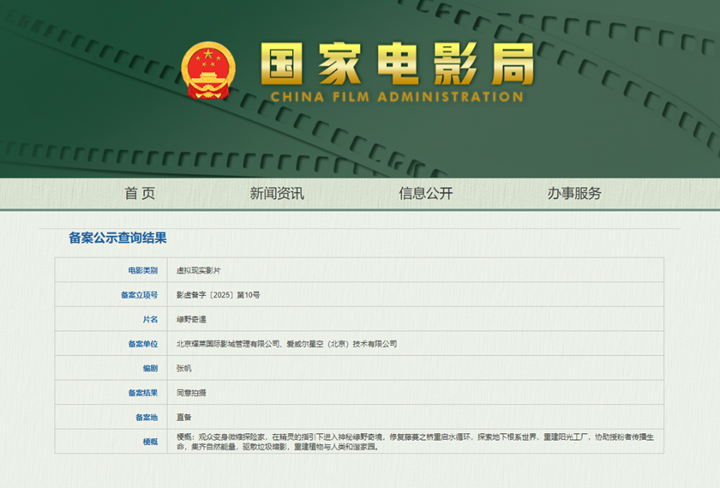Click the 备案立项号 row label

click(x=139, y=295)
